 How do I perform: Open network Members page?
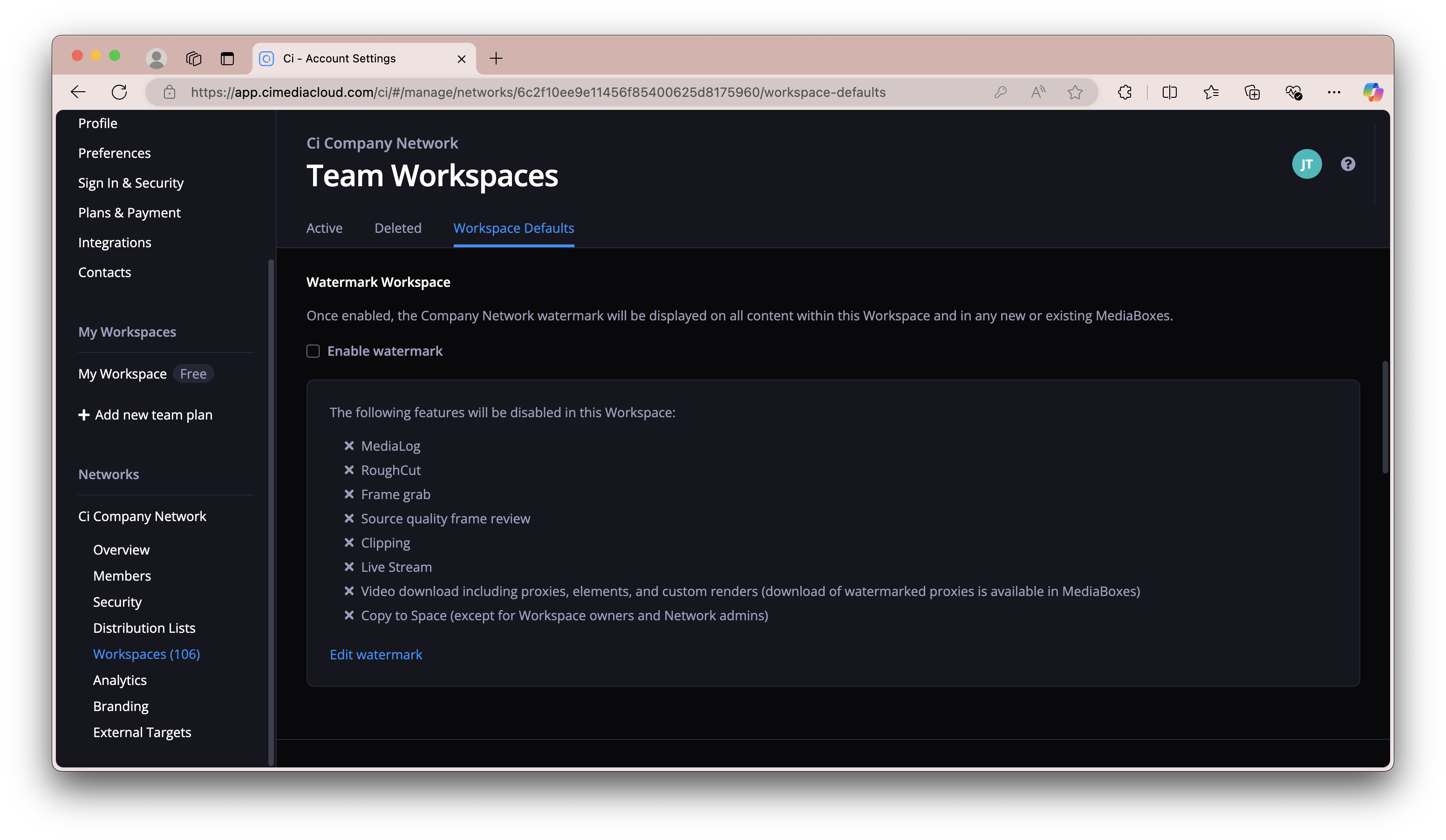coord(122,576)
